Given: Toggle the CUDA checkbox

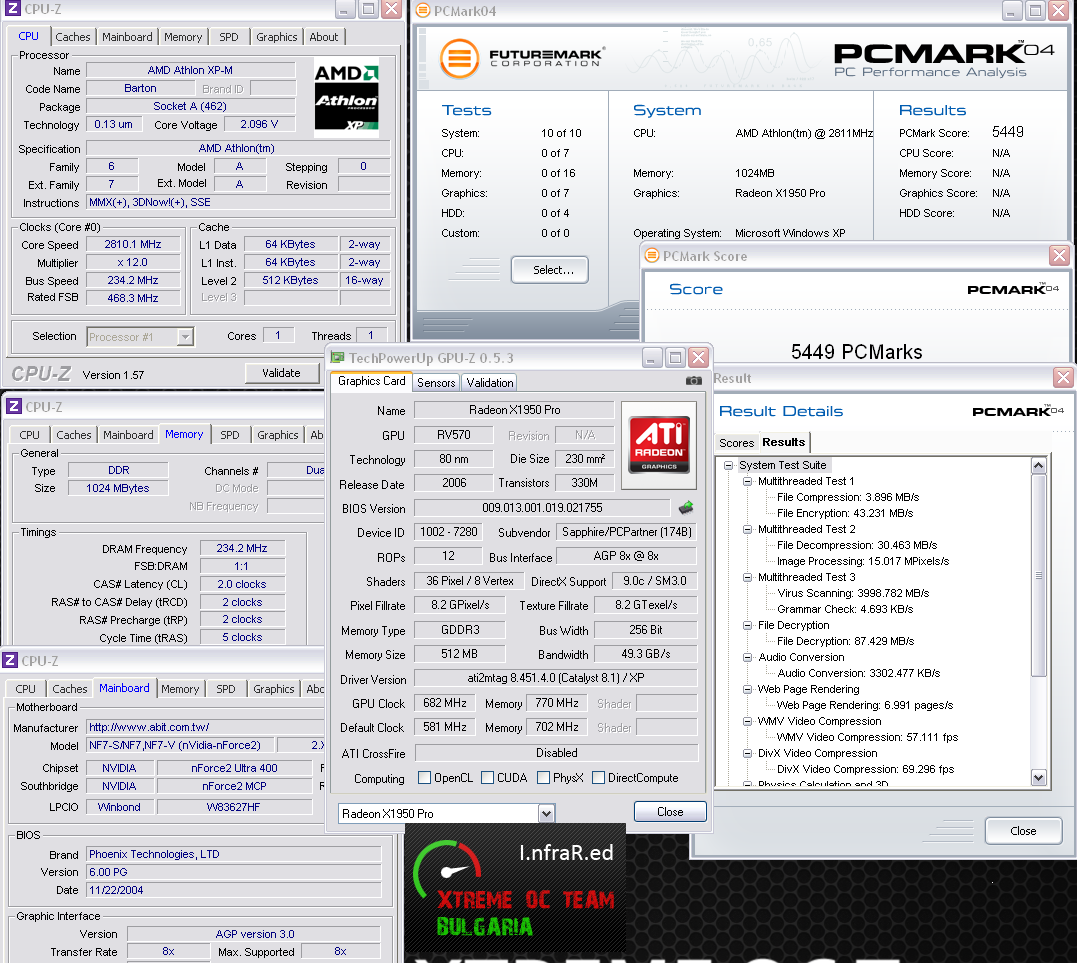Looking at the screenshot, I should click(488, 778).
